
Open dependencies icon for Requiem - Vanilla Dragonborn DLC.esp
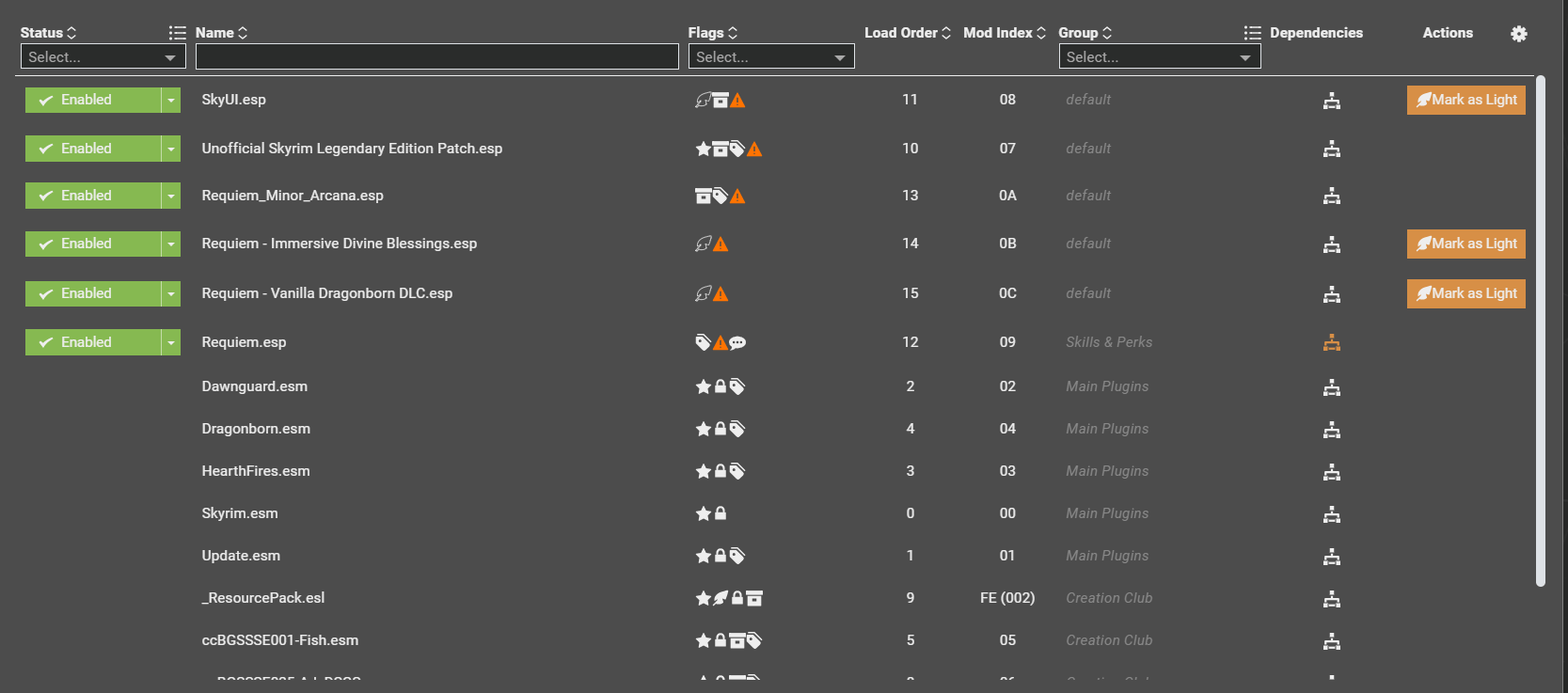click(x=1331, y=294)
